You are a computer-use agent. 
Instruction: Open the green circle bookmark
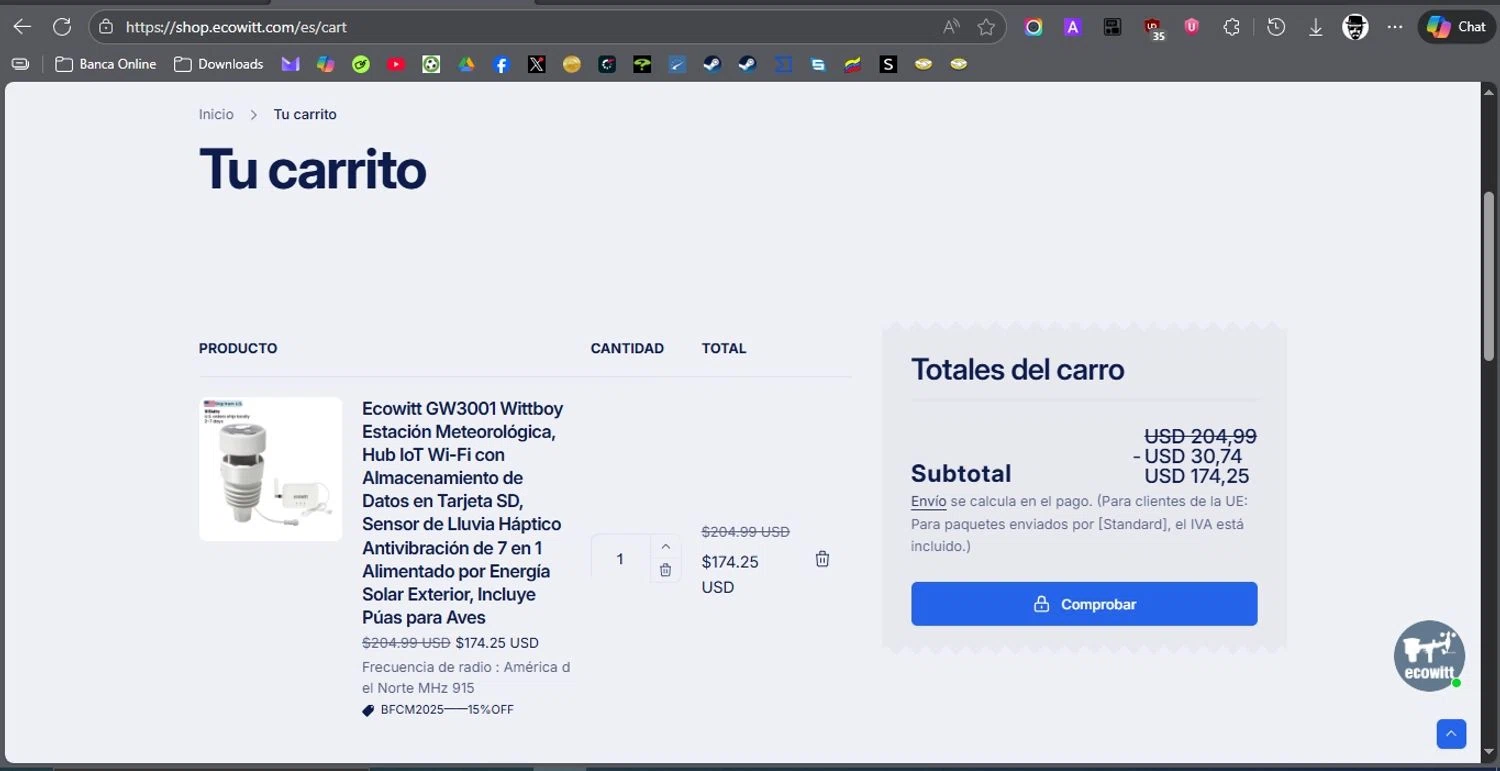tap(361, 64)
